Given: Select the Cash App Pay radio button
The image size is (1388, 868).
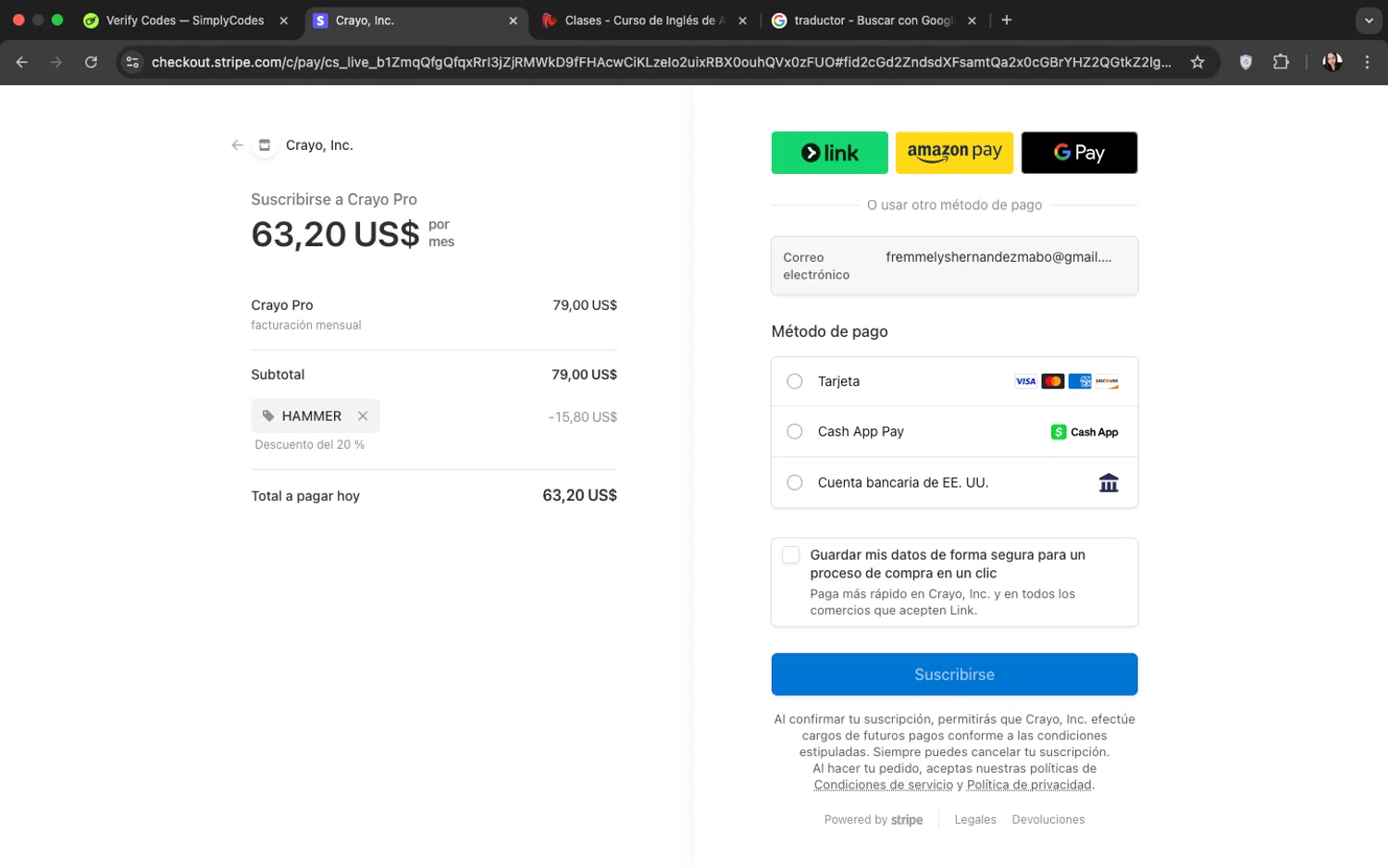Looking at the screenshot, I should point(794,431).
